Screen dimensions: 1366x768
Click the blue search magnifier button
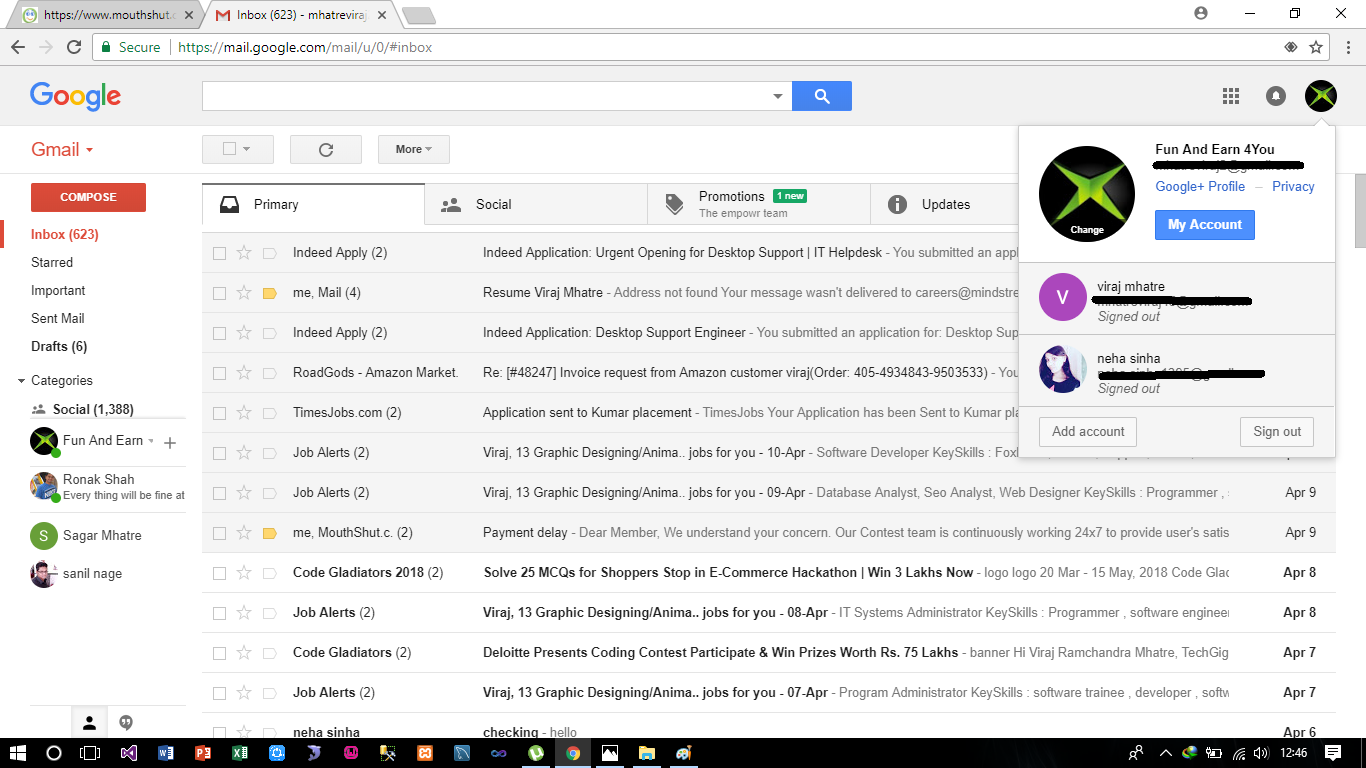(821, 96)
